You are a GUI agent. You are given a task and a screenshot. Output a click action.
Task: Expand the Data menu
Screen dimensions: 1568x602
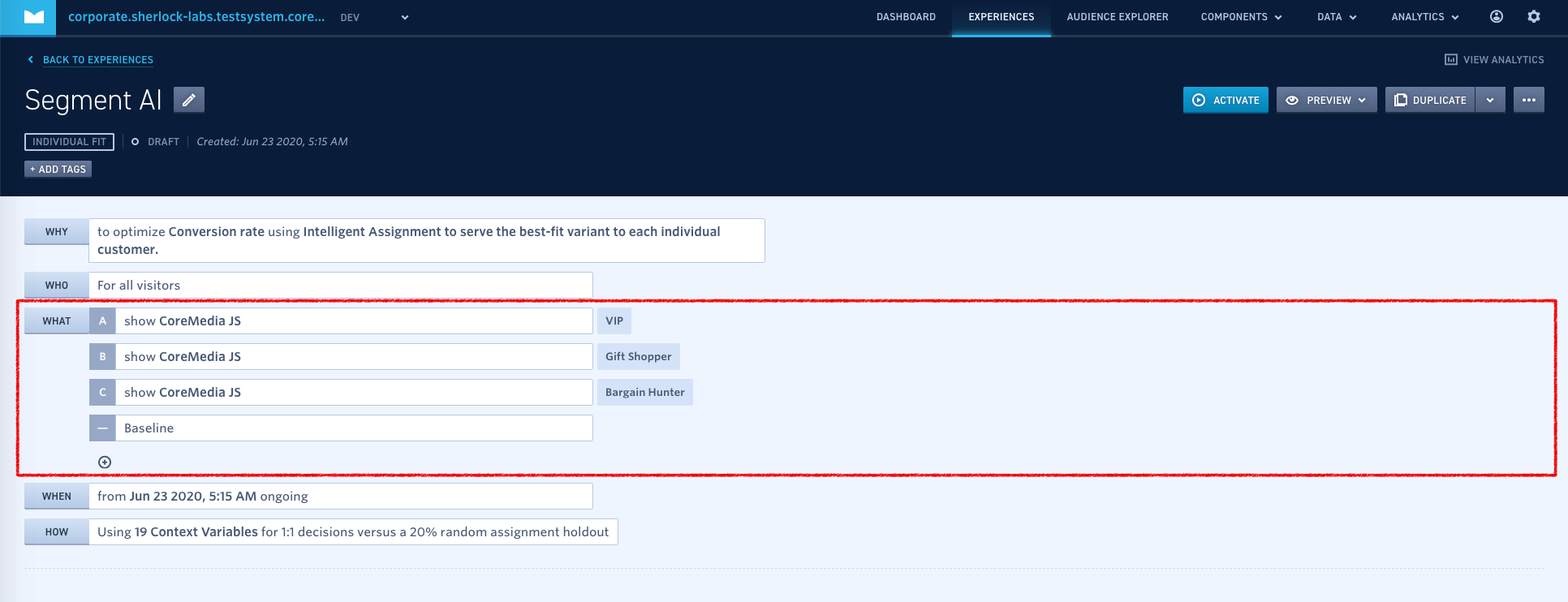(x=1337, y=17)
